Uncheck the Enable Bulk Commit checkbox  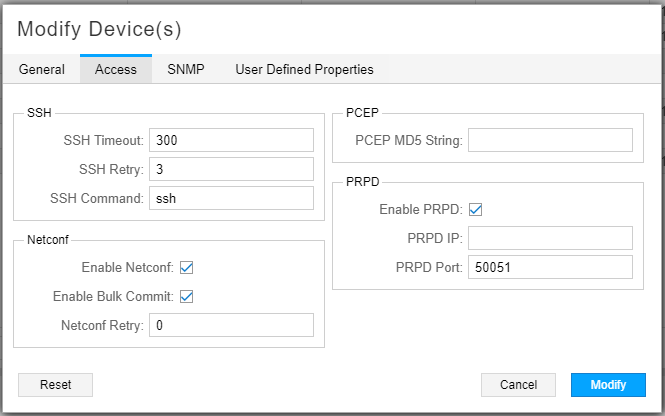click(186, 297)
